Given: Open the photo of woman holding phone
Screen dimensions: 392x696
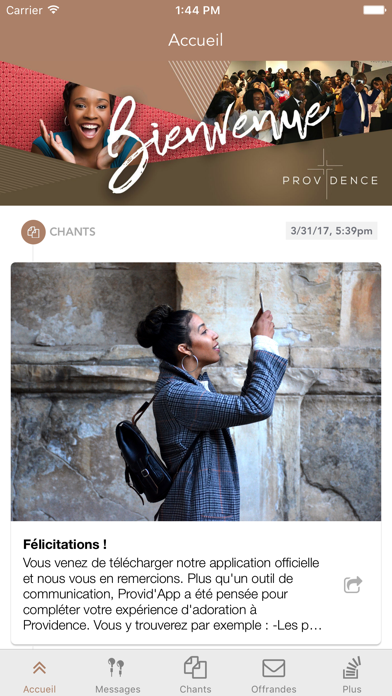Looking at the screenshot, I should click(x=196, y=392).
